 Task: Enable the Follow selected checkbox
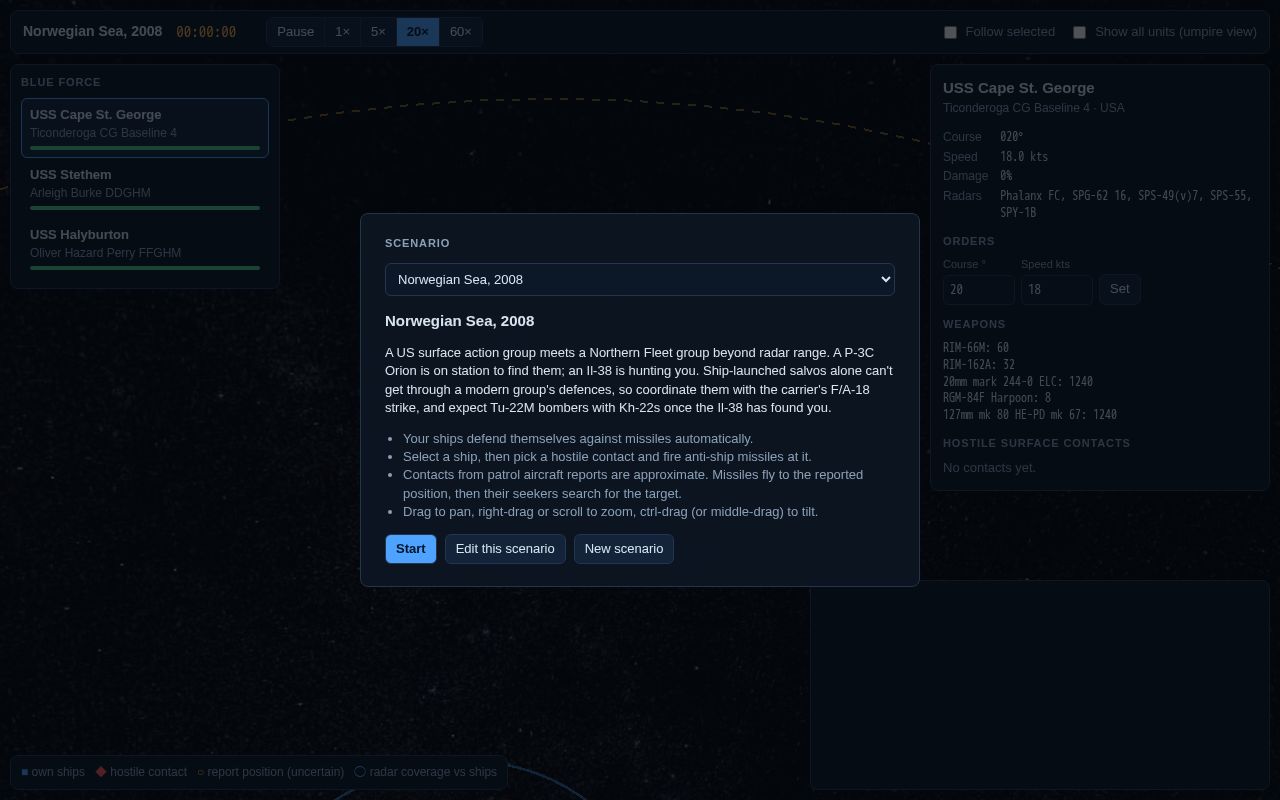click(x=951, y=32)
